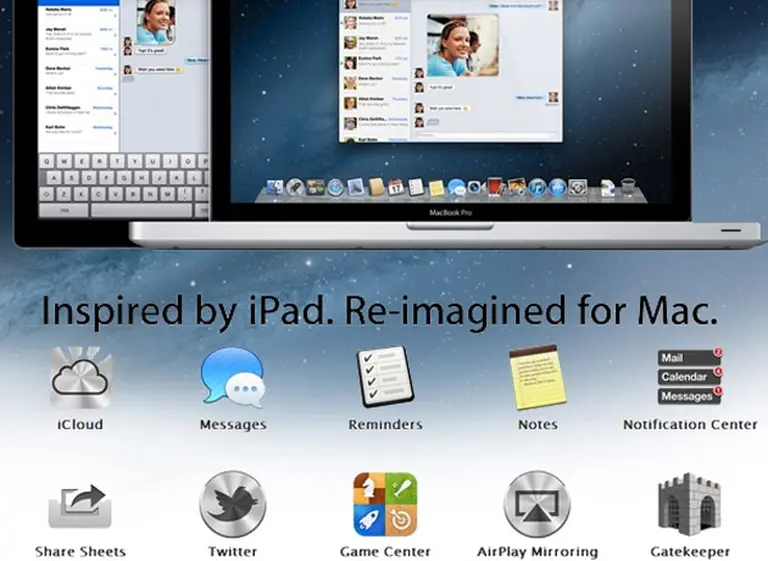Open iTunes music note in dock

[x=537, y=187]
